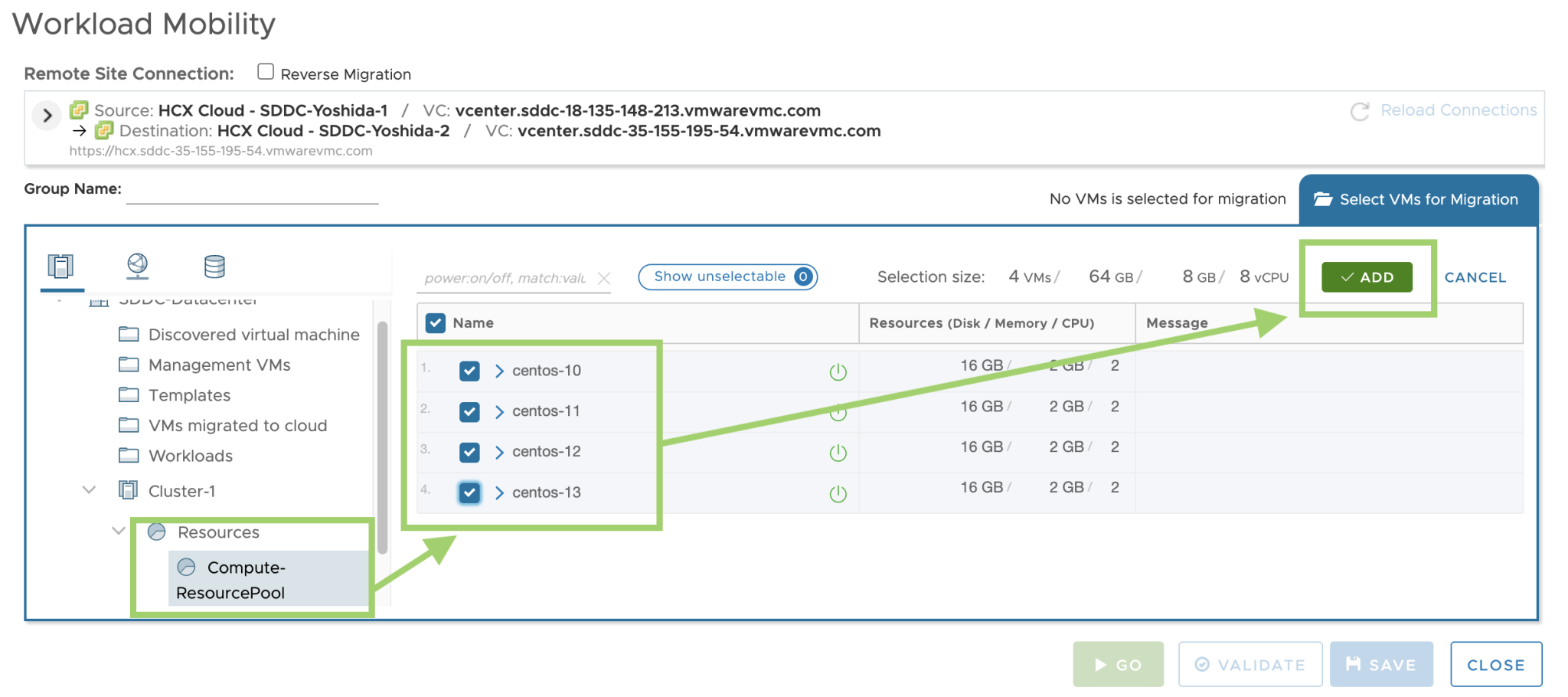Uncheck the select-all checkbox in the Name header
The image size is (1568, 697).
(x=435, y=322)
